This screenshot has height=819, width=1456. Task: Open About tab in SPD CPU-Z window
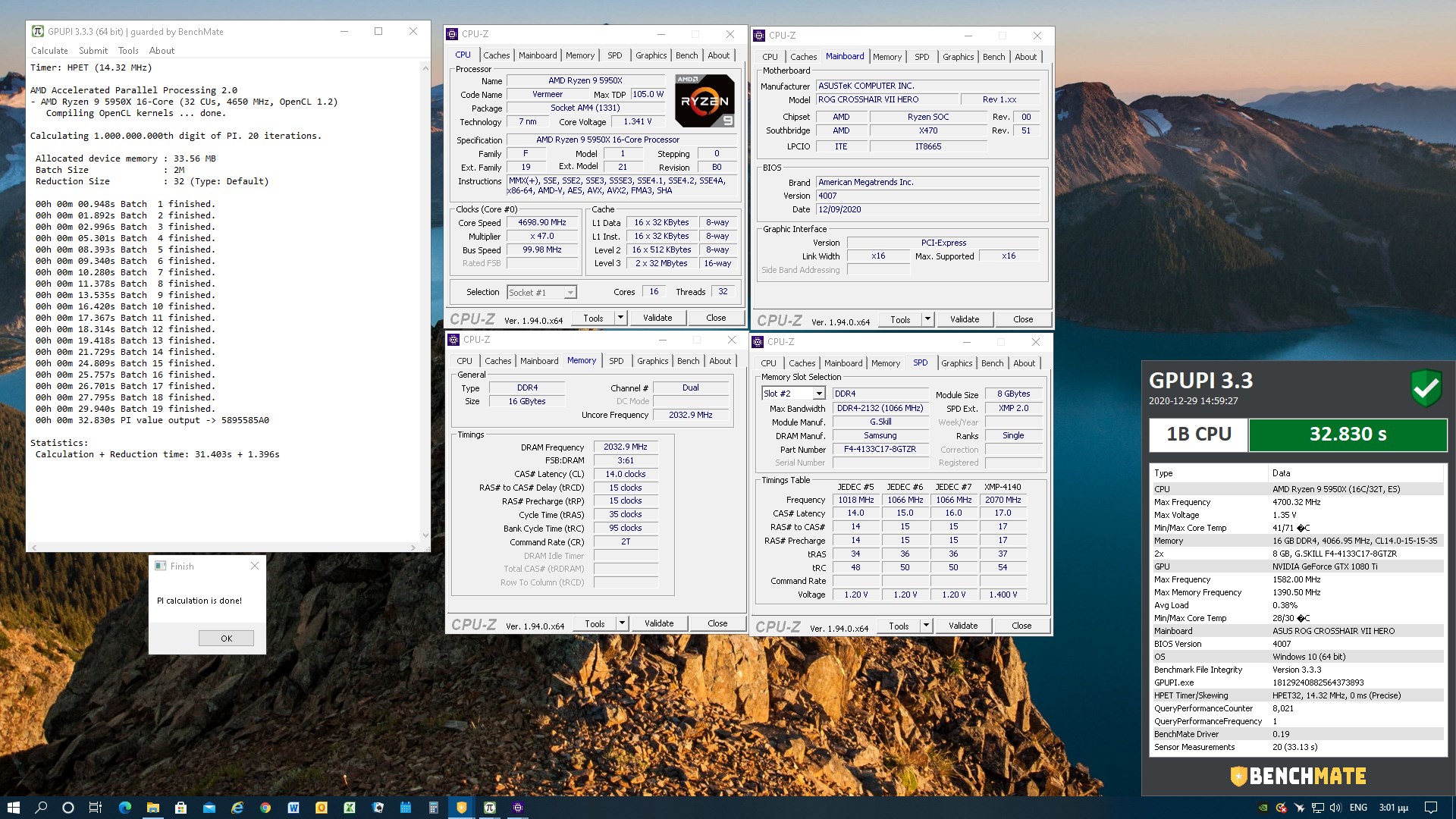pos(1025,363)
